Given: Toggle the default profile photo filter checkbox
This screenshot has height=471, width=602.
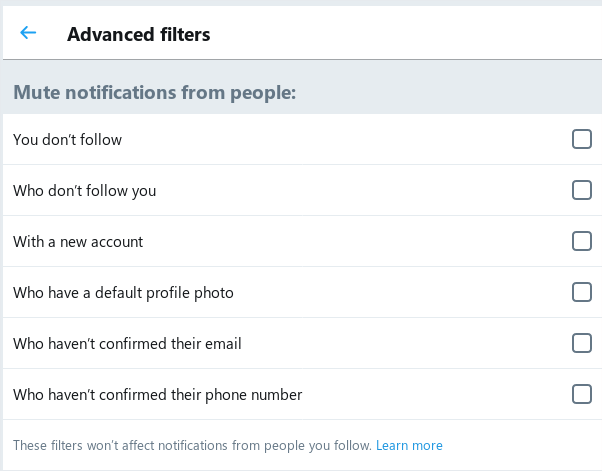Looking at the screenshot, I should pos(582,292).
